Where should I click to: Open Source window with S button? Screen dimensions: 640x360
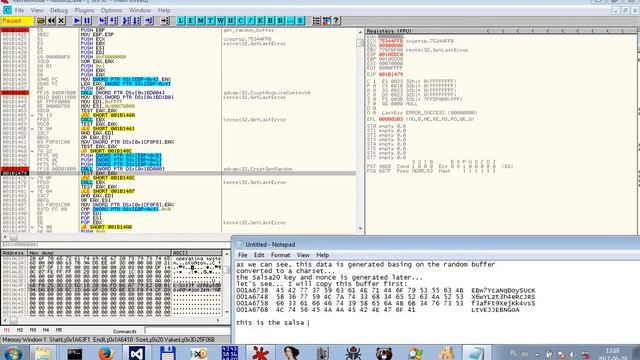[300, 20]
